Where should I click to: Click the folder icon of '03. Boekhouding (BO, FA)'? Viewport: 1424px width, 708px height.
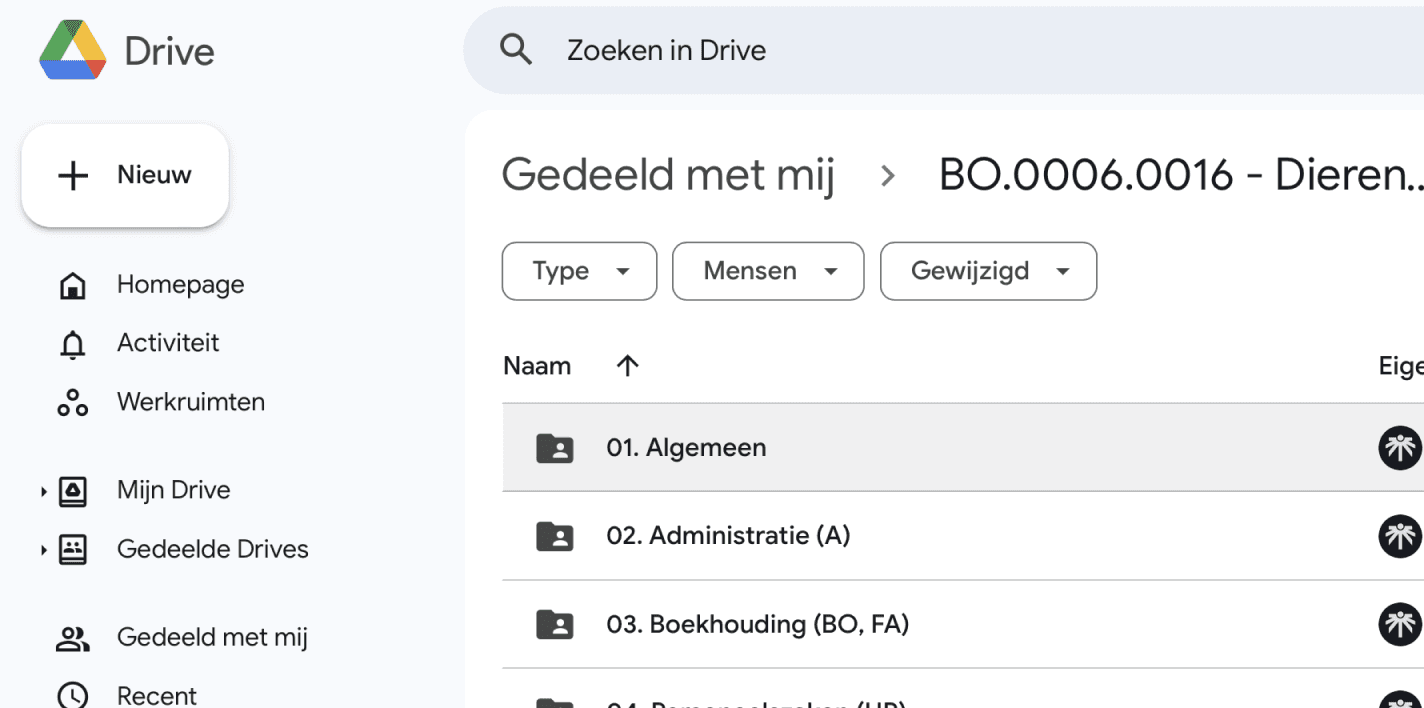point(555,625)
